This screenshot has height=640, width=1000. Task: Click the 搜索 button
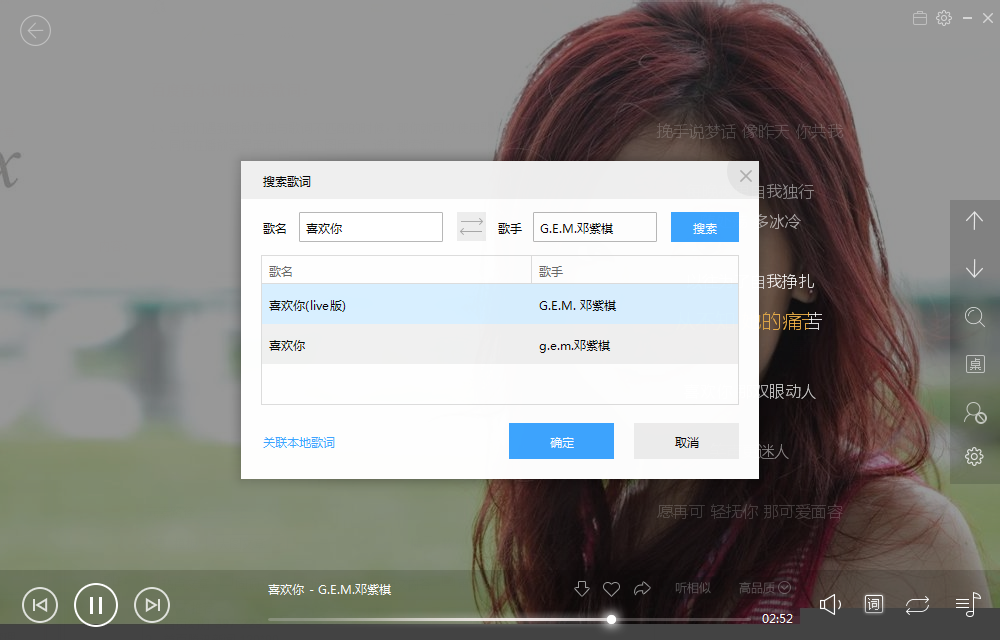click(705, 227)
